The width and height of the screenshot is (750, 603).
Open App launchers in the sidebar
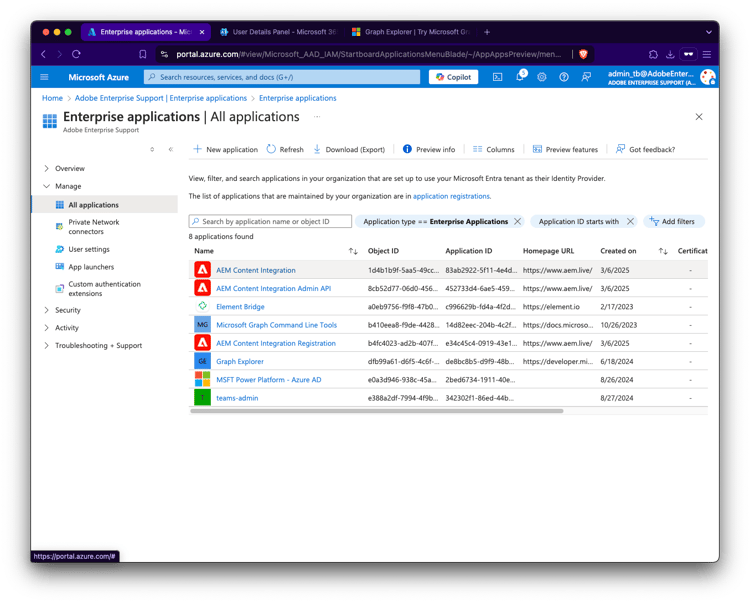91,267
